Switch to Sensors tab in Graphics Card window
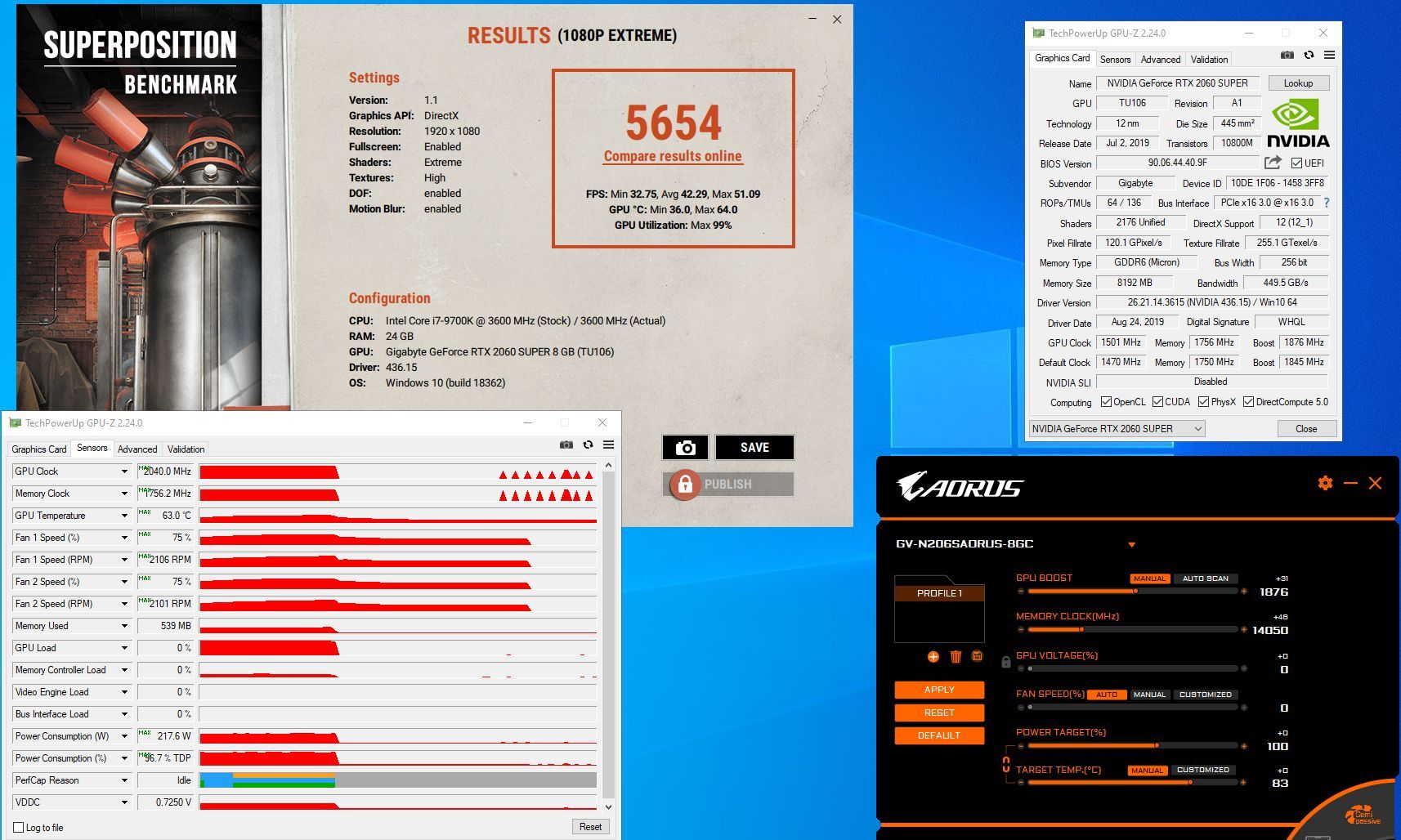Viewport: 1401px width, 840px height. (x=1115, y=59)
